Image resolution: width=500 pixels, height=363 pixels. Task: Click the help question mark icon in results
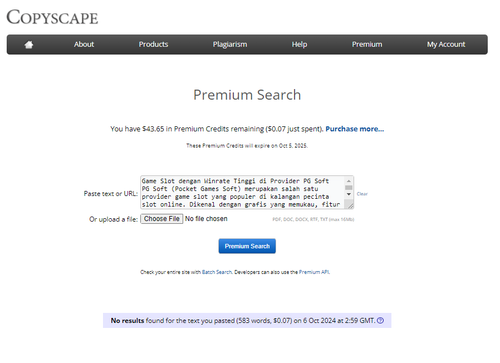click(380, 321)
